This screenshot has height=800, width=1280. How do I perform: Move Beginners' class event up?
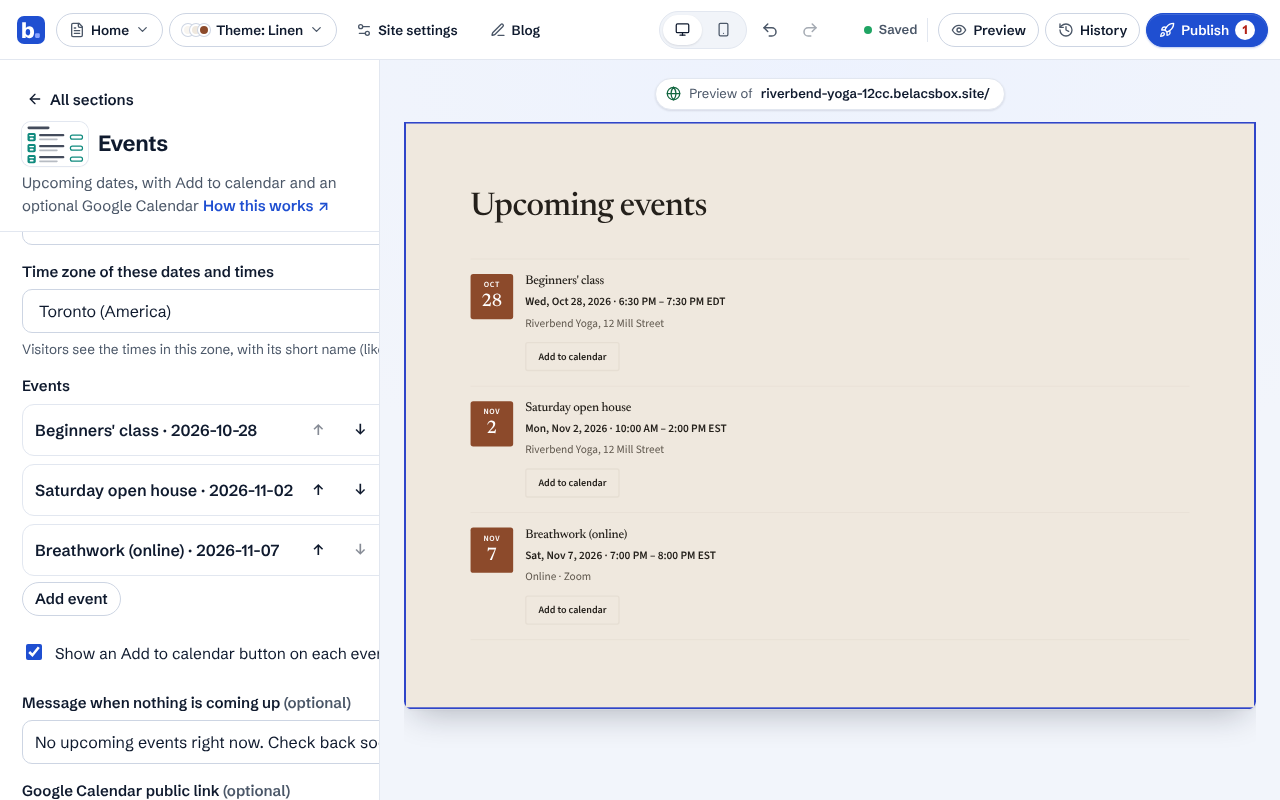click(x=318, y=430)
